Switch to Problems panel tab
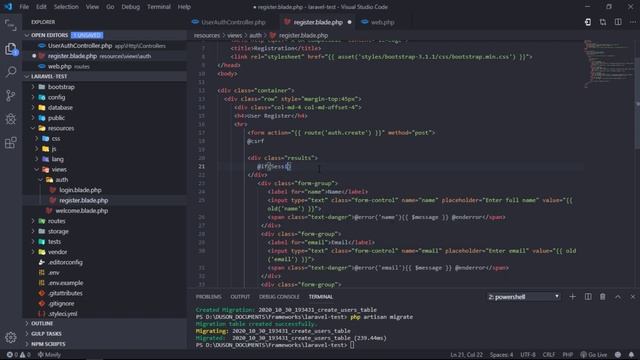The width and height of the screenshot is (640, 360). [x=208, y=297]
